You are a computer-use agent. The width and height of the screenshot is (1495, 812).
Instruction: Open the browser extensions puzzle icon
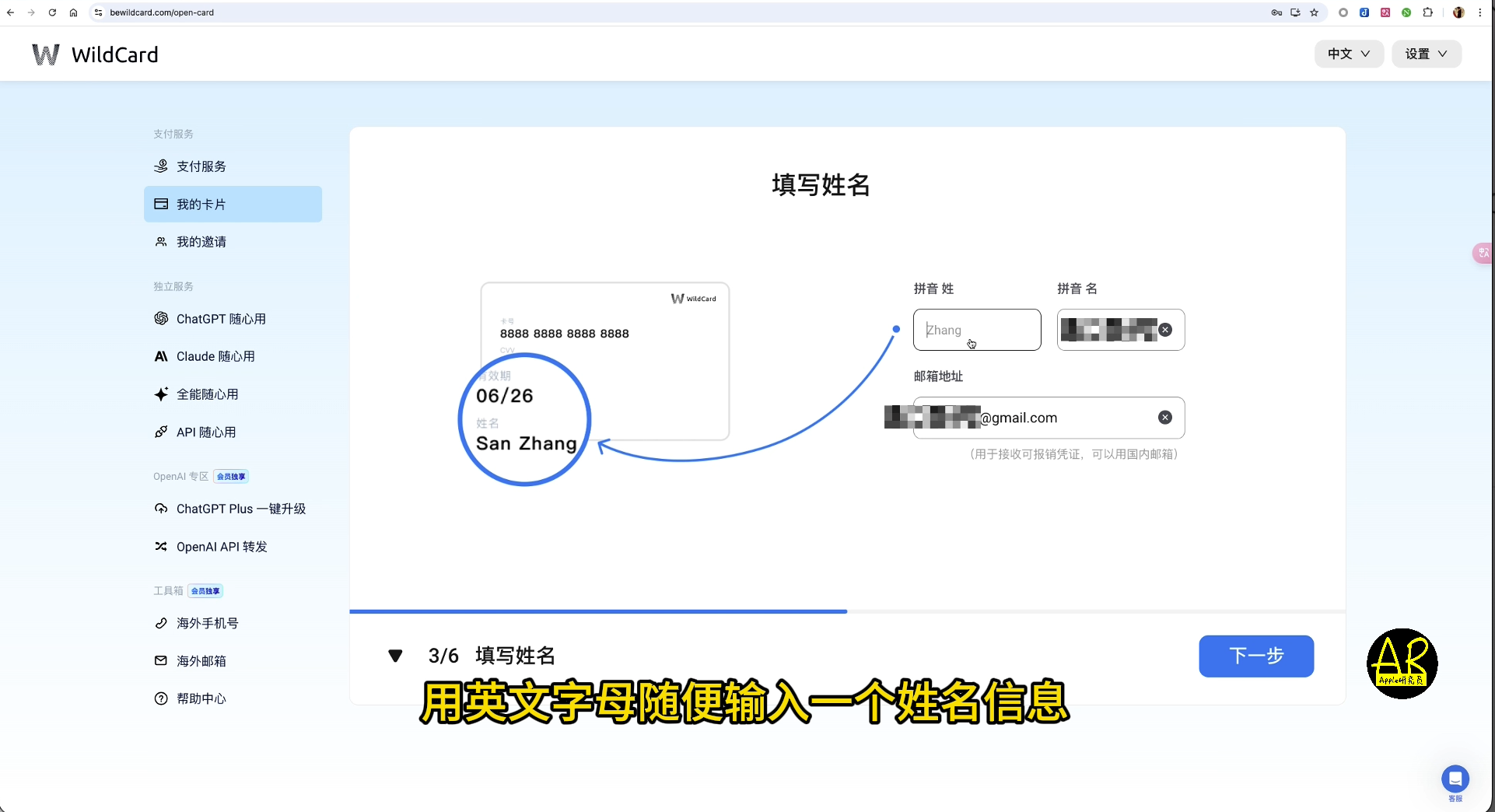pos(1427,12)
